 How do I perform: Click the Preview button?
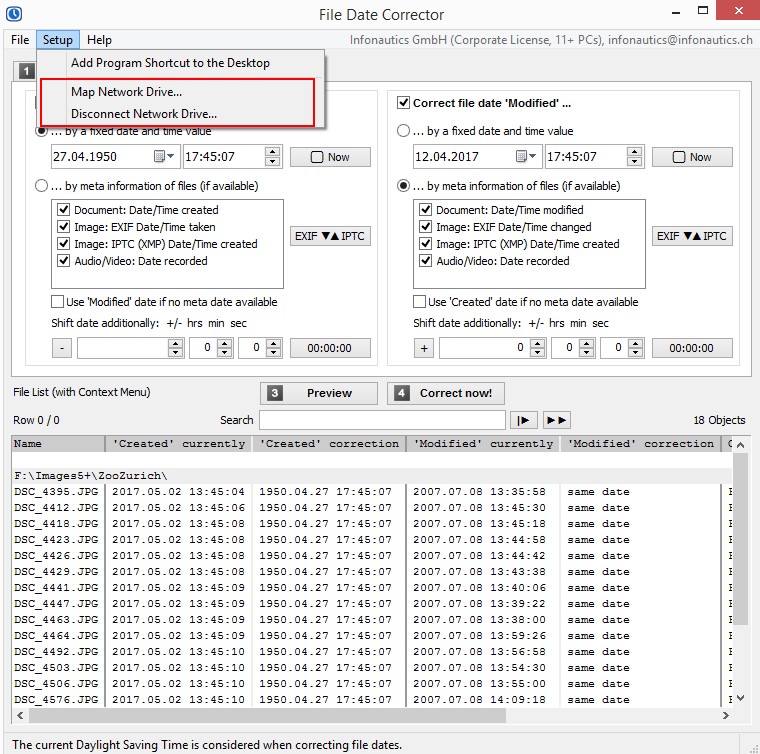coord(319,393)
